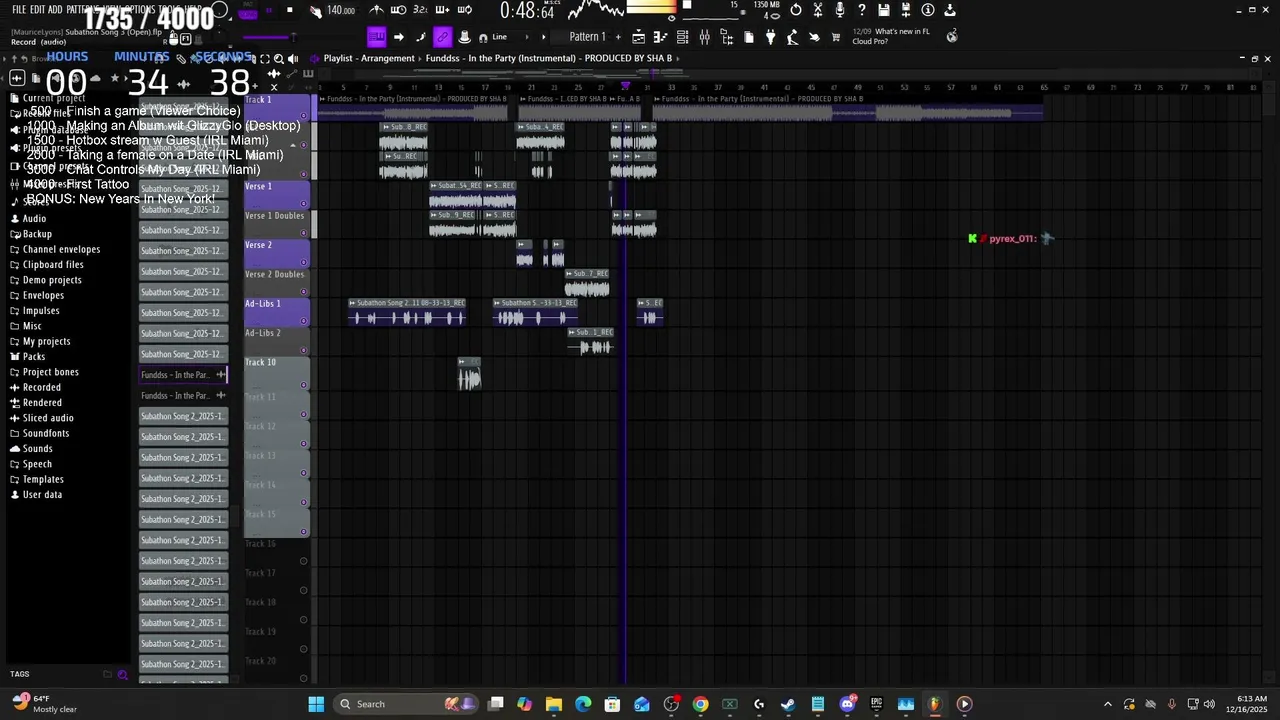Click the playlist timeline playhead marker
The width and height of the screenshot is (1280, 720).
[626, 86]
